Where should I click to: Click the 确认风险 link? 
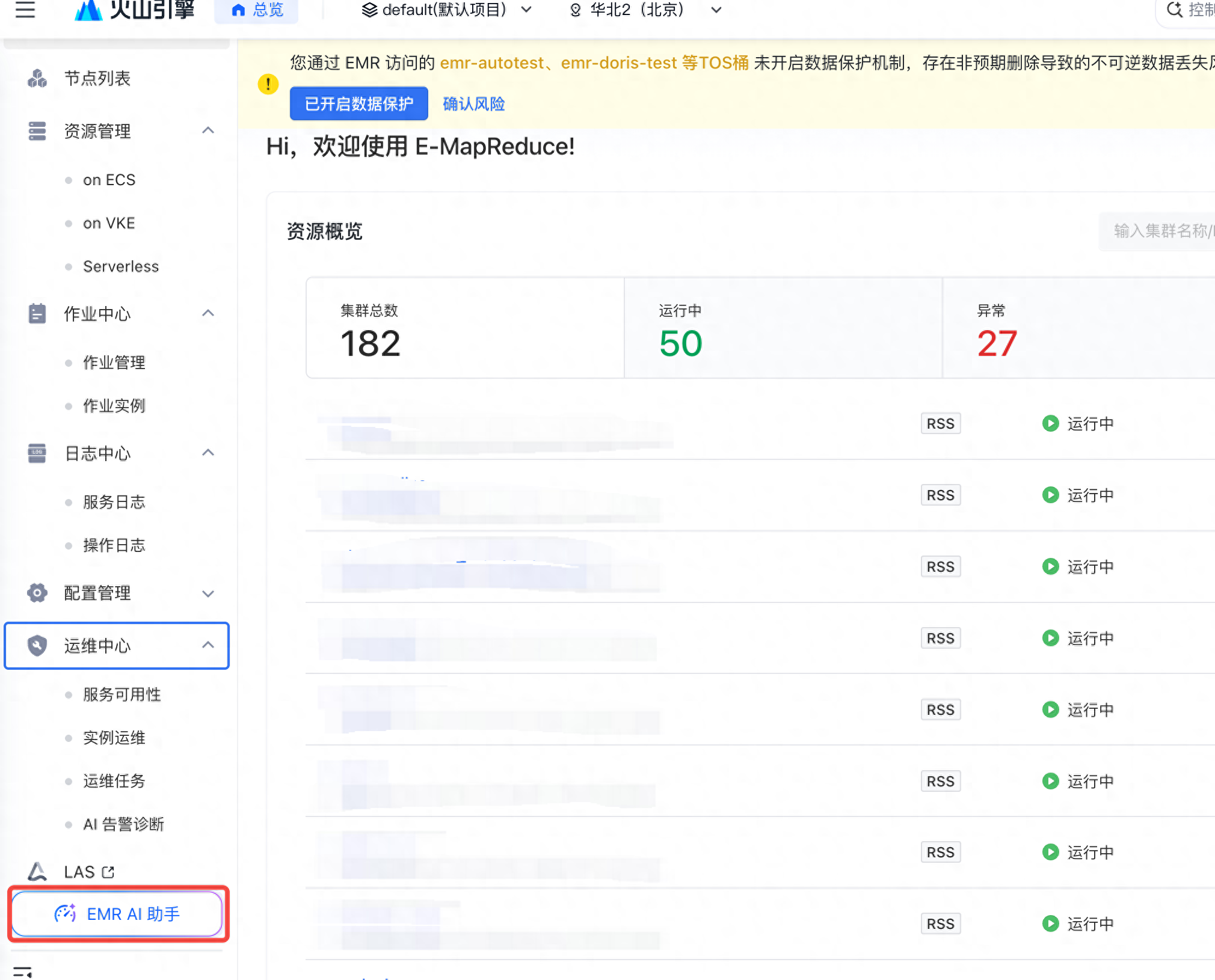[x=474, y=104]
